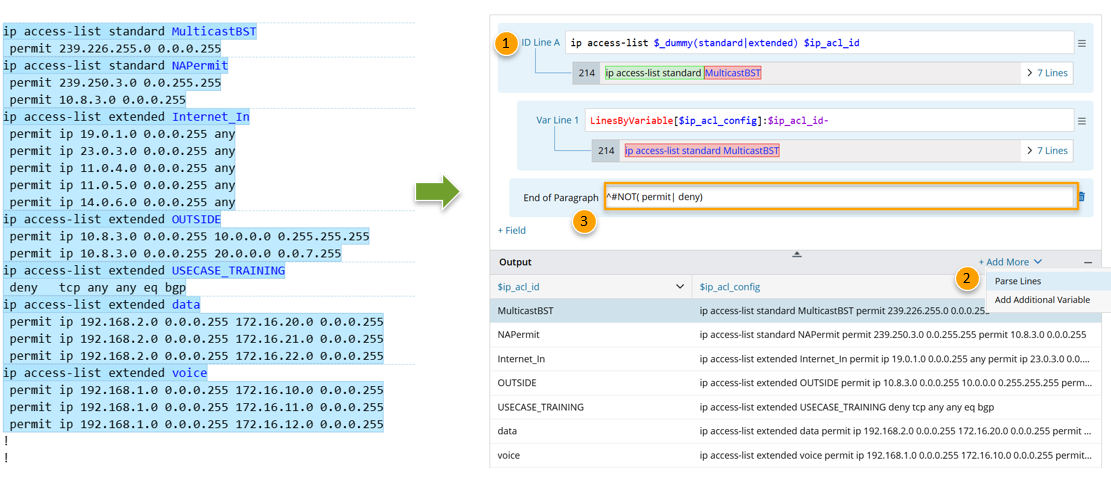
Task: Click the orange step 1 marker
Action: [508, 43]
